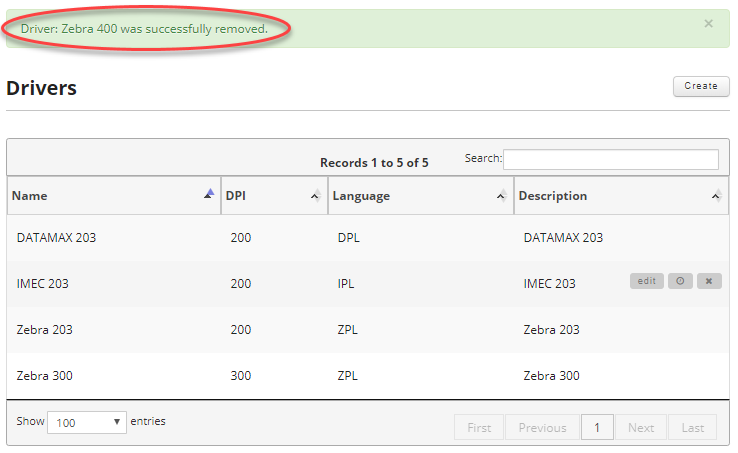Click the Zebra 400 successfully removed message
This screenshot has height=453, width=738.
click(144, 29)
